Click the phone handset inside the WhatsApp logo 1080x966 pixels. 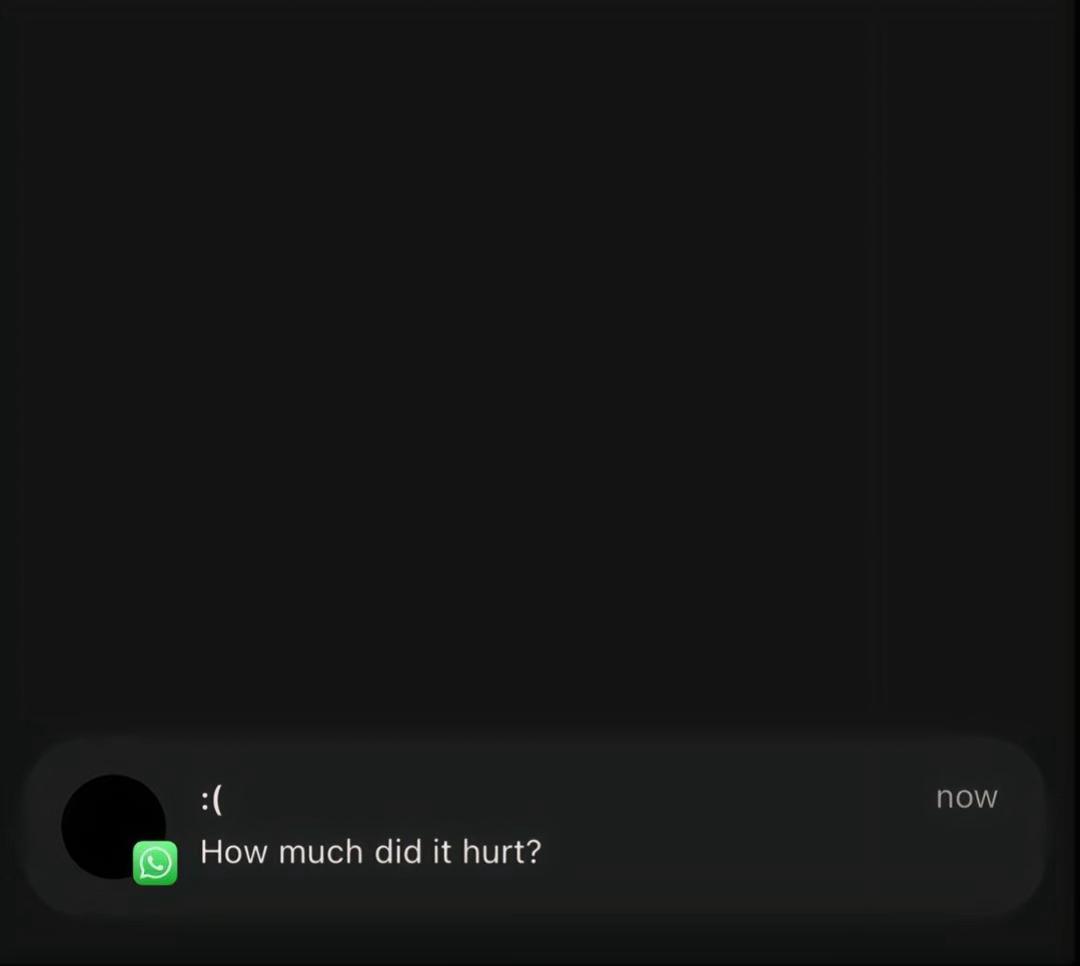coord(155,862)
